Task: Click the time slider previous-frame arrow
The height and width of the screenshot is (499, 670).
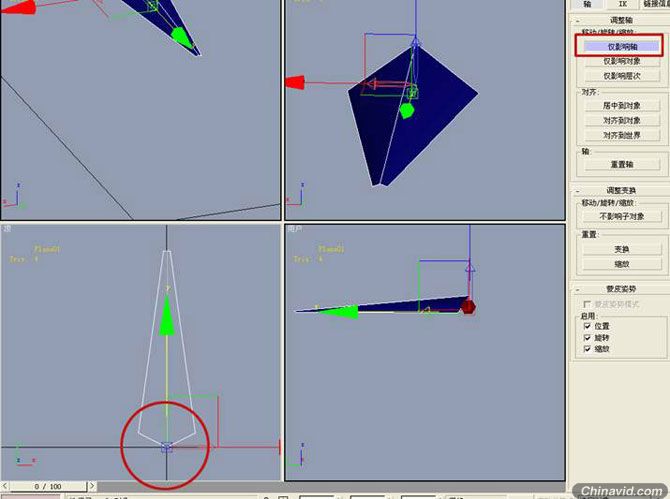Action: pyautogui.click(x=5, y=486)
